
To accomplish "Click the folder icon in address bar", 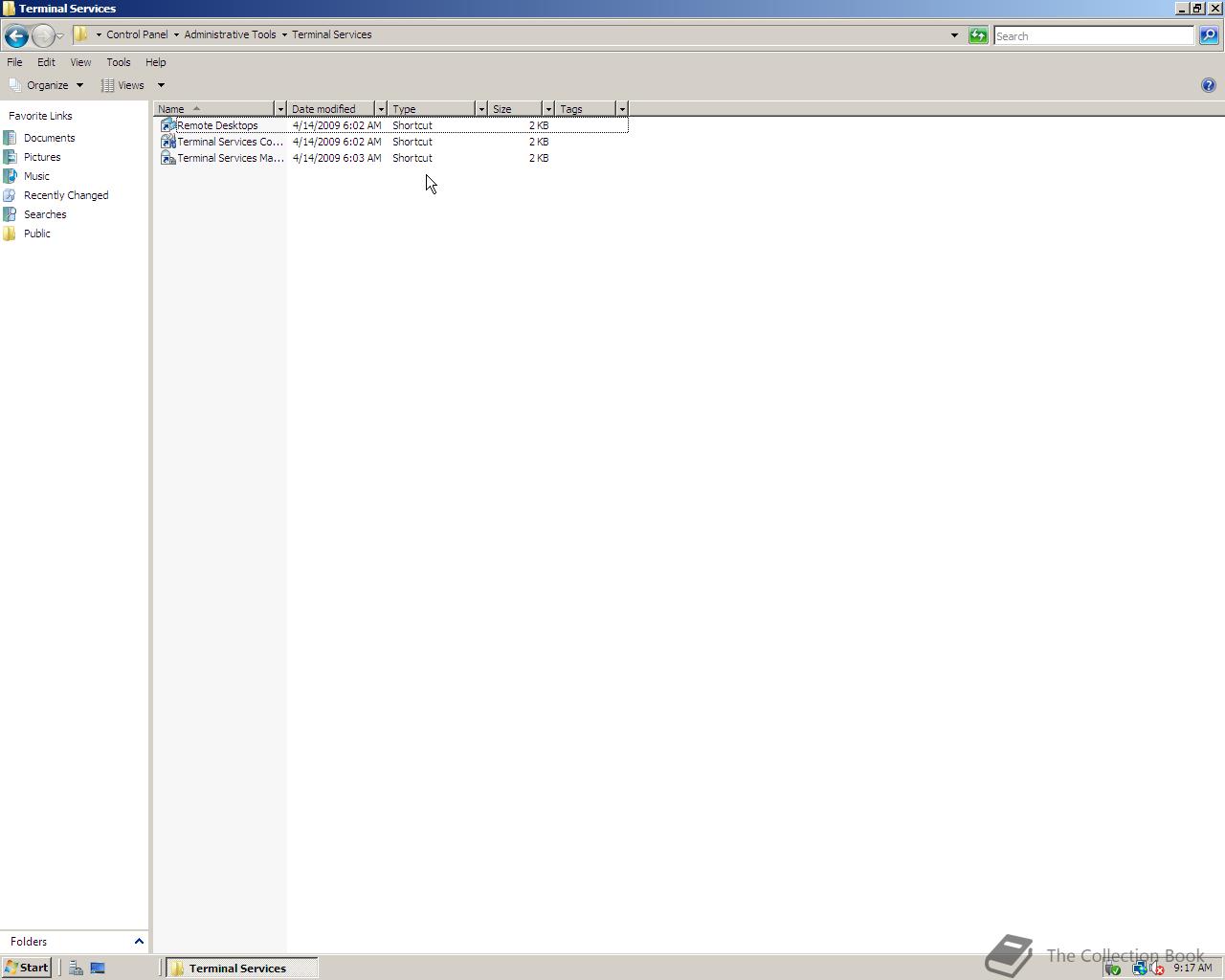I will [81, 34].
